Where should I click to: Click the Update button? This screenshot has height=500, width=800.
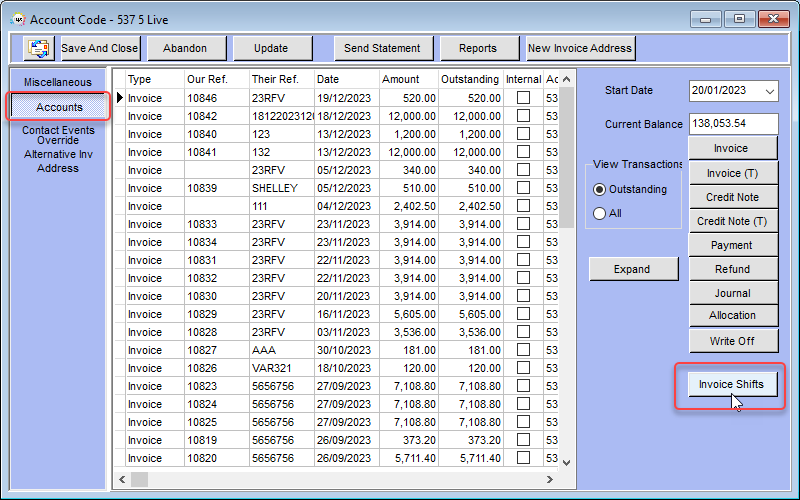pyautogui.click(x=271, y=48)
